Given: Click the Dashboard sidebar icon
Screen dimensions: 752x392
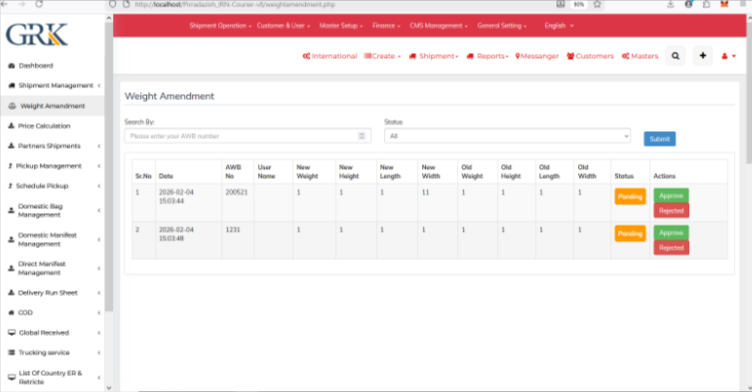Looking at the screenshot, I should [x=12, y=66].
